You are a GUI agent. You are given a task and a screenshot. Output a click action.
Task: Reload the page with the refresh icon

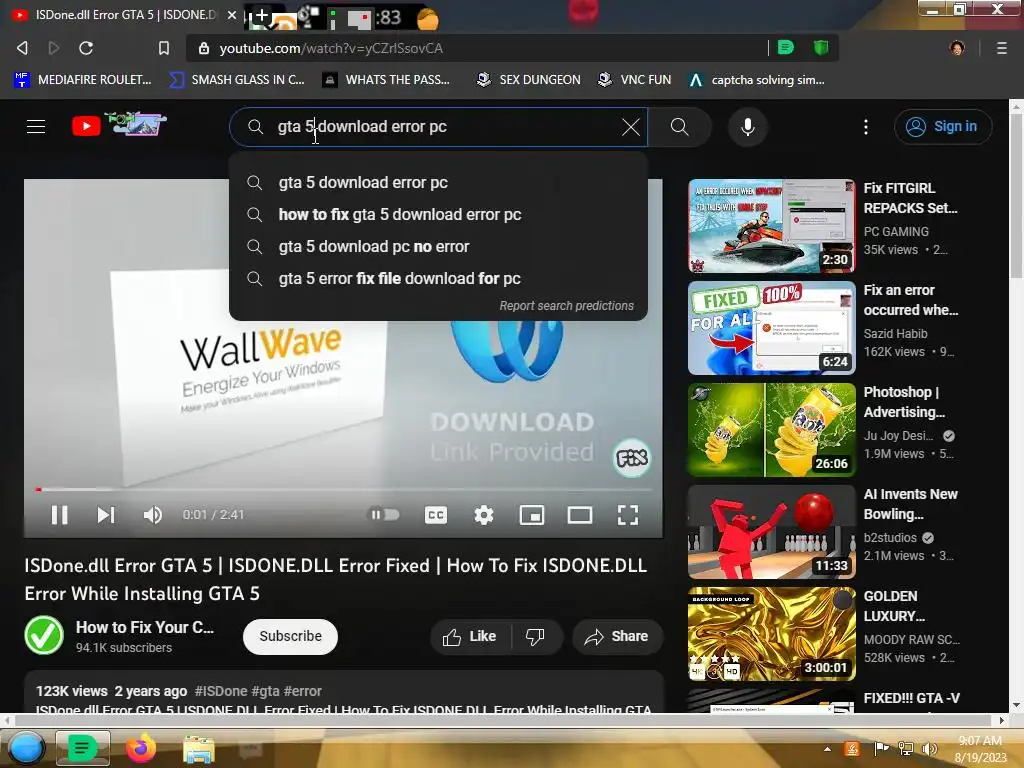tap(86, 48)
